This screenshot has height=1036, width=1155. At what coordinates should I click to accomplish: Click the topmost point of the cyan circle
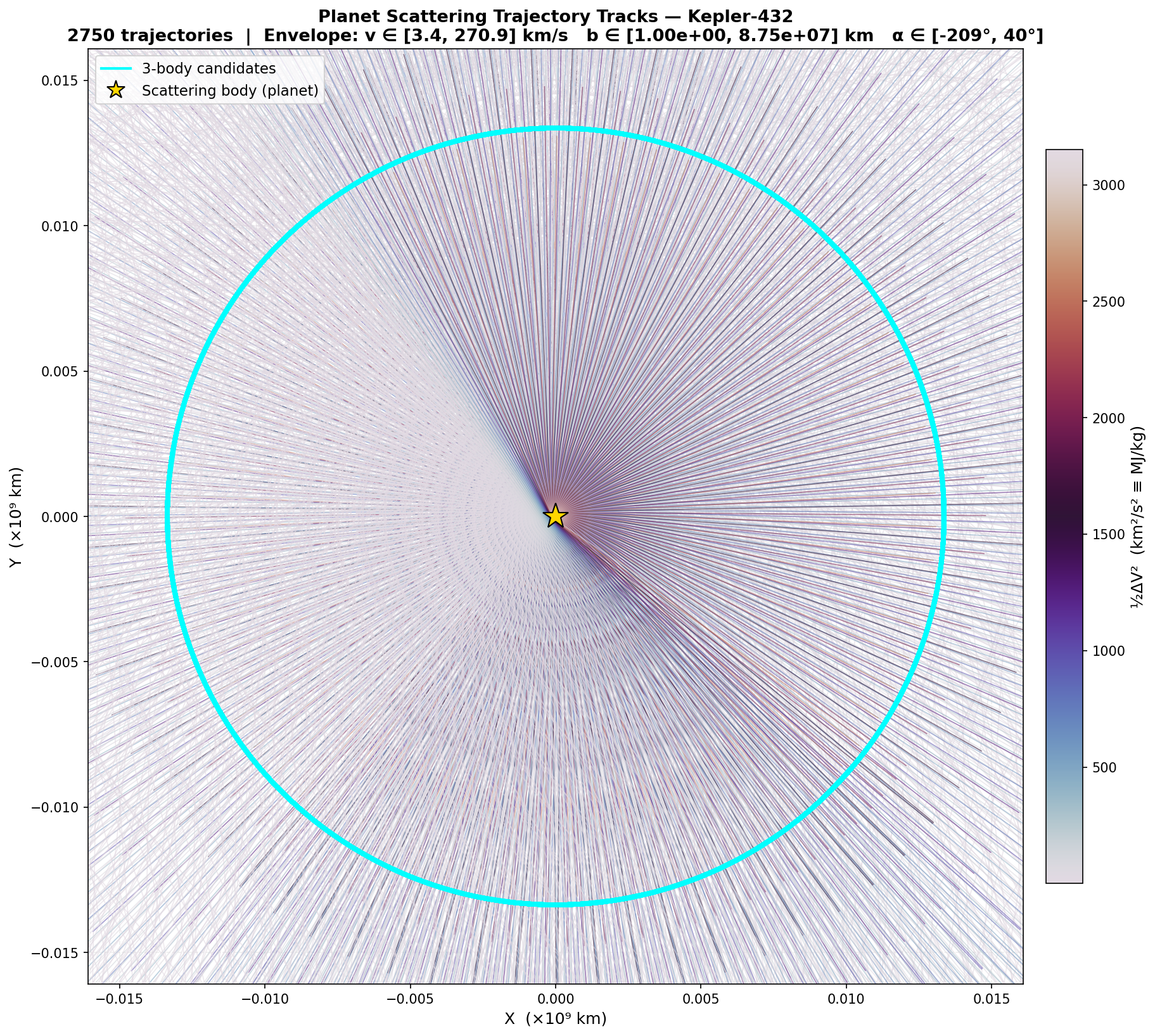[555, 129]
